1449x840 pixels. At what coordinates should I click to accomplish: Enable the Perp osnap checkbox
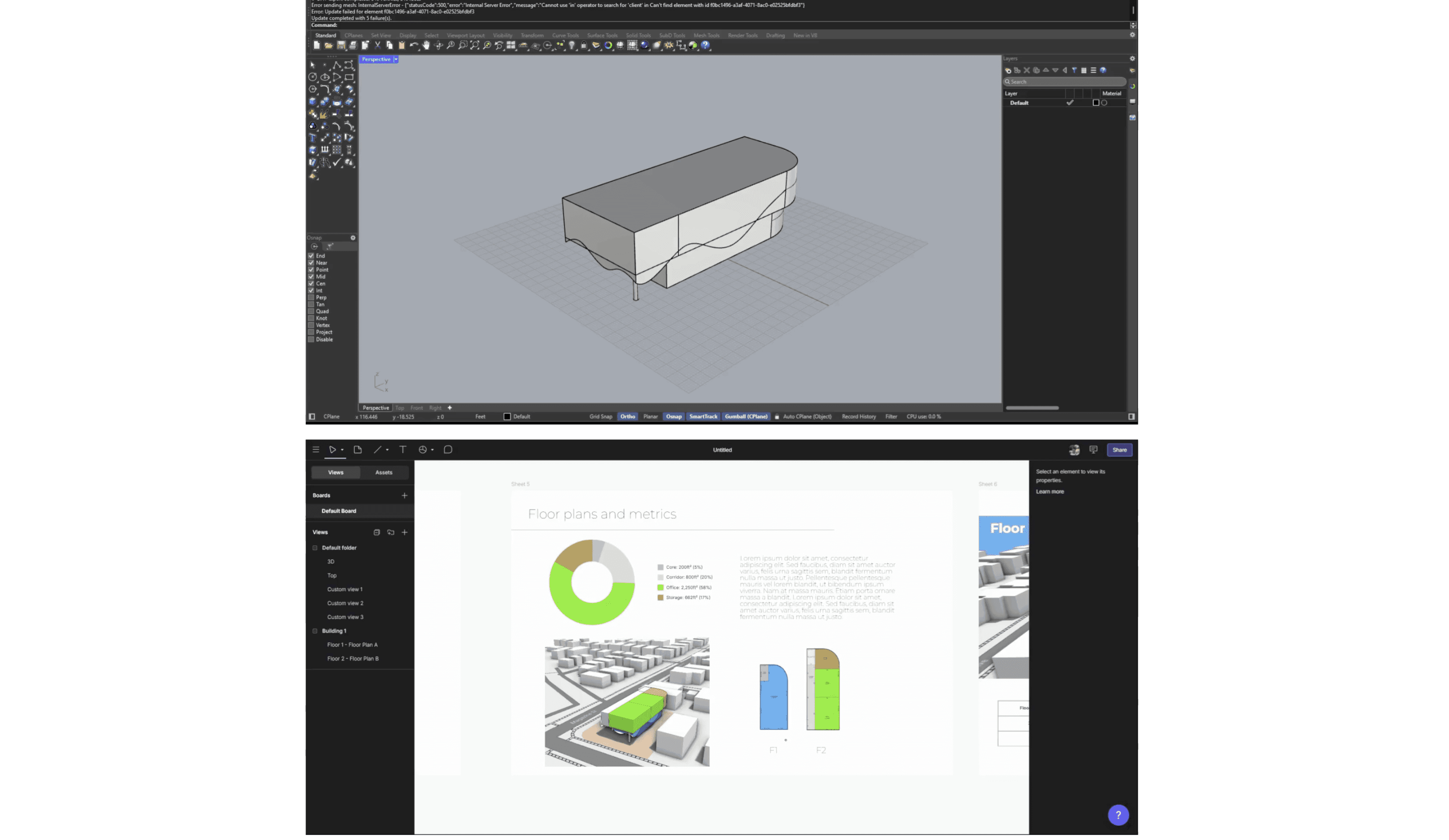coord(311,298)
